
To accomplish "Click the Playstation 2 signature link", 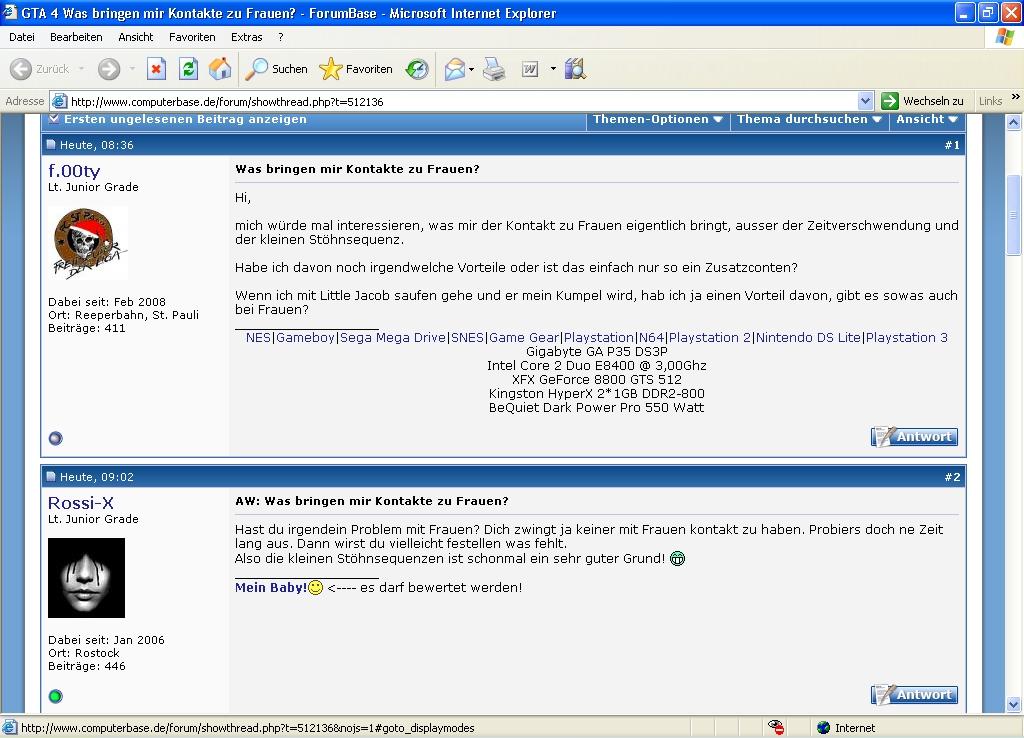I will [710, 338].
